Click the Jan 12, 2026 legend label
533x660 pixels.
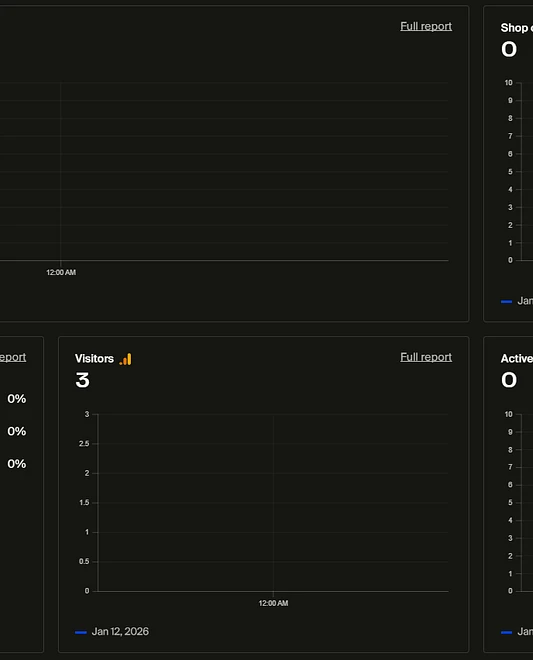pyautogui.click(x=120, y=631)
